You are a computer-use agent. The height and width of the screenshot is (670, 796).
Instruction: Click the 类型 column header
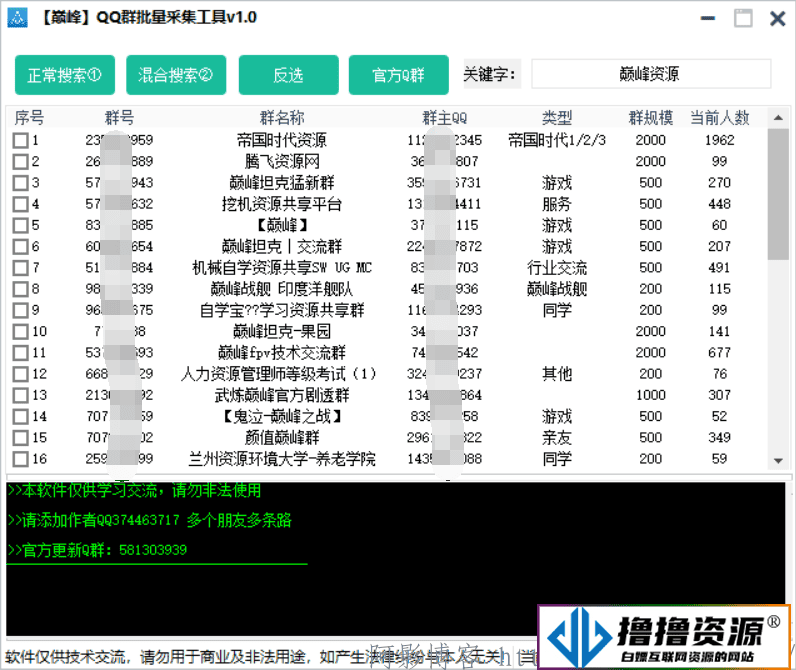coord(557,118)
